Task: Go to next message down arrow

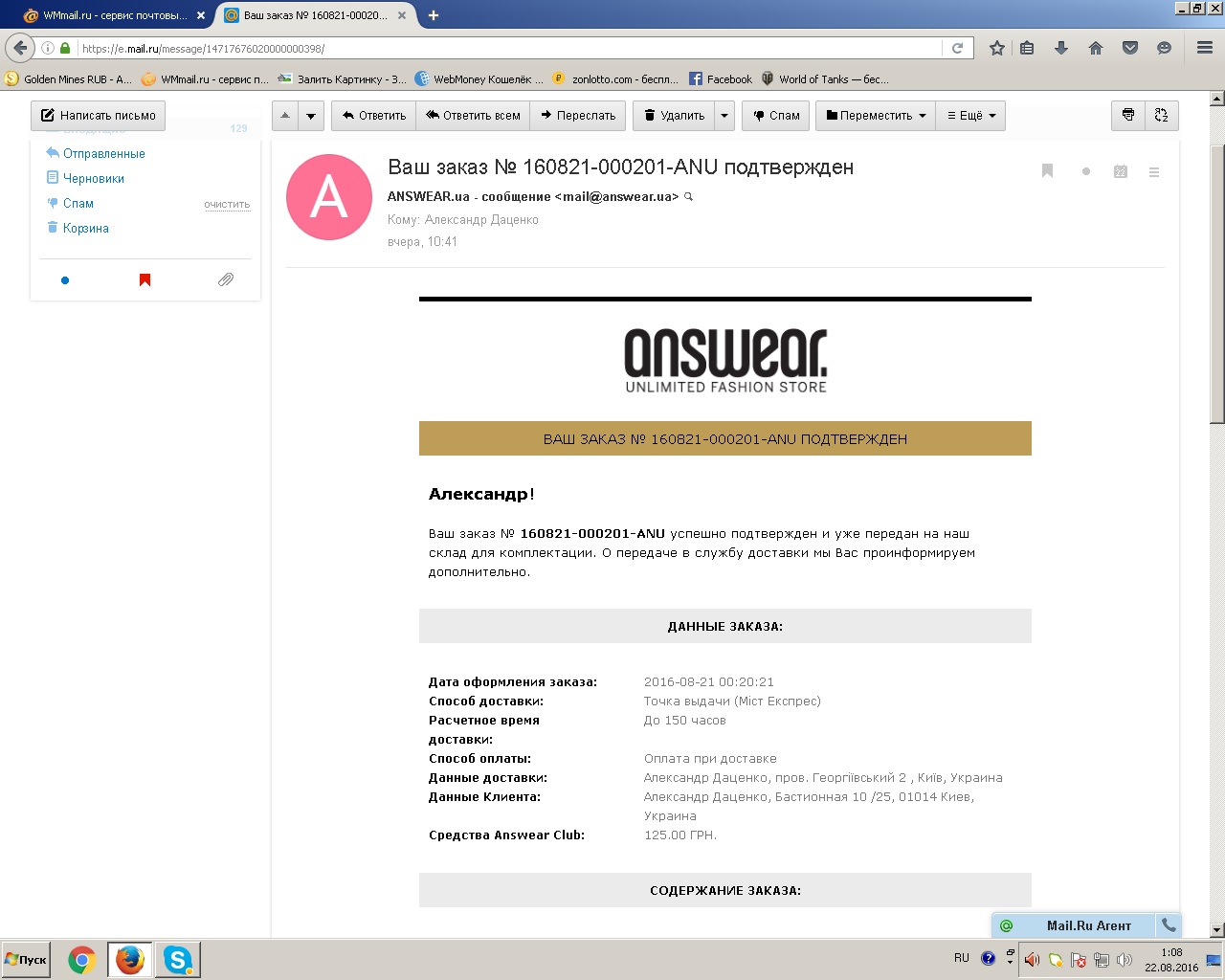Action: pos(311,116)
